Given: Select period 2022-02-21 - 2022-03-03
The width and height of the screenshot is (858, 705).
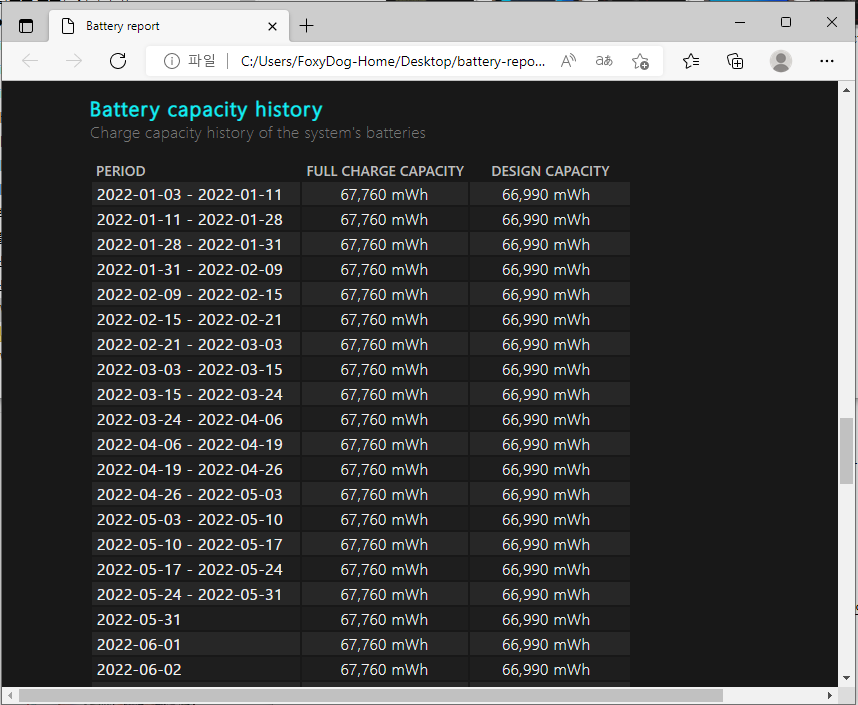Looking at the screenshot, I should click(x=189, y=345).
